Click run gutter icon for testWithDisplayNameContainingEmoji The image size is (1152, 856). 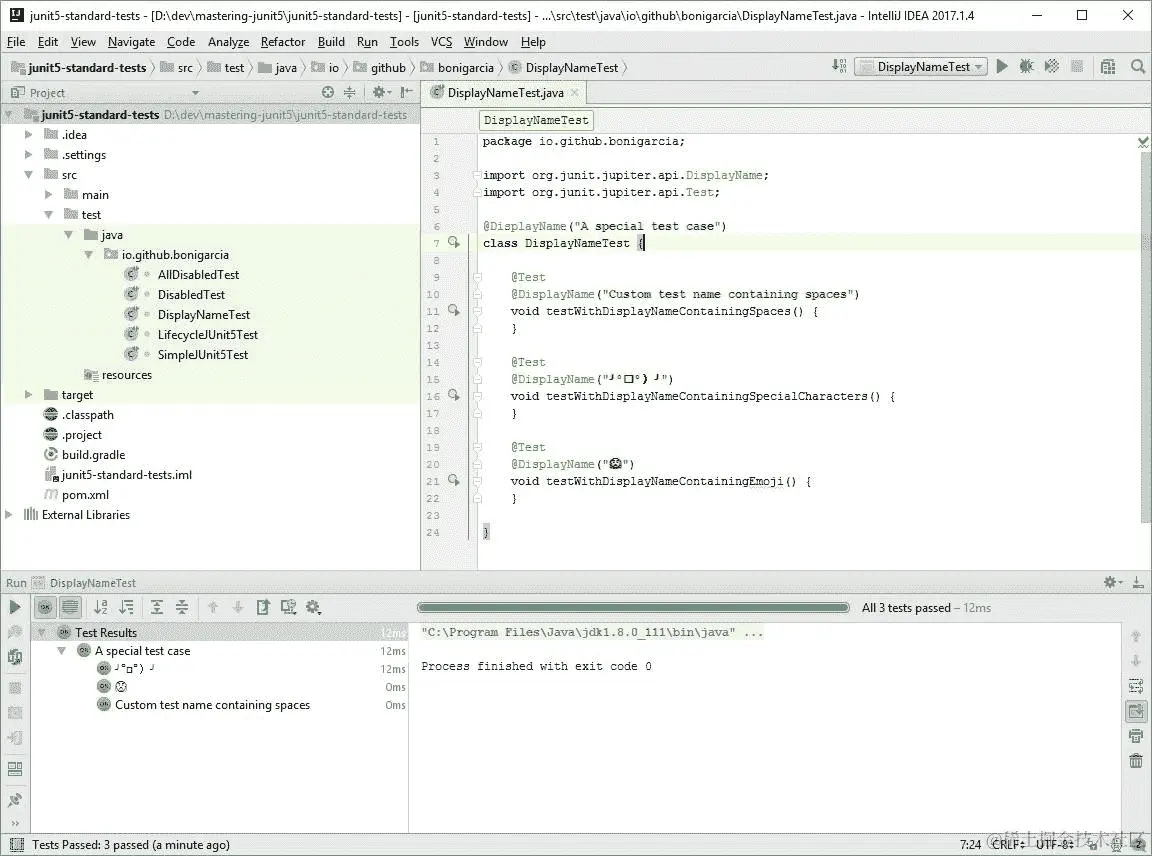click(x=453, y=481)
